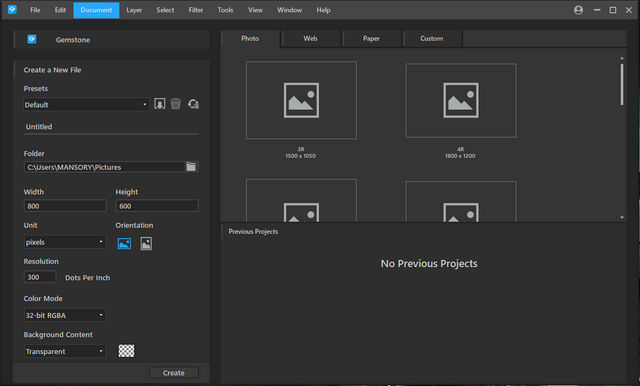Delete preset with trash icon
The width and height of the screenshot is (640, 386).
pos(176,104)
